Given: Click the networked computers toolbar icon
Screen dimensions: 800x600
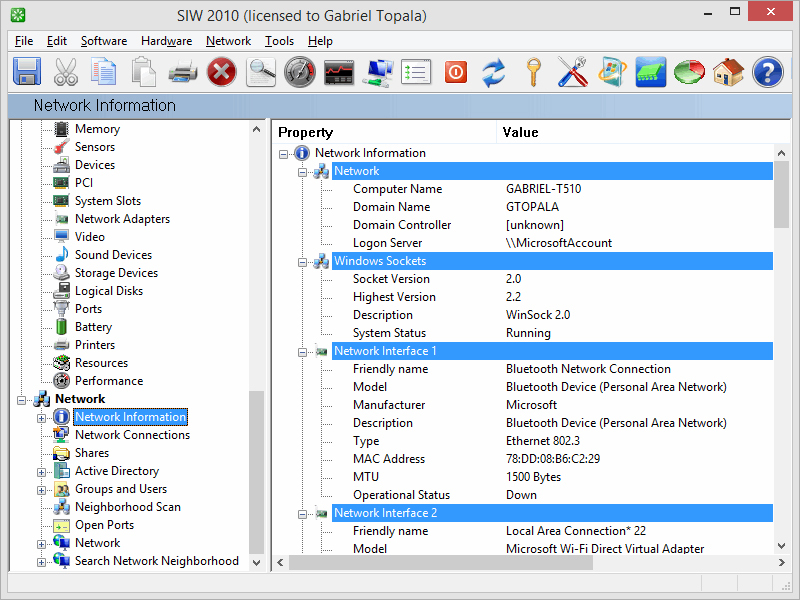Looking at the screenshot, I should [x=378, y=72].
